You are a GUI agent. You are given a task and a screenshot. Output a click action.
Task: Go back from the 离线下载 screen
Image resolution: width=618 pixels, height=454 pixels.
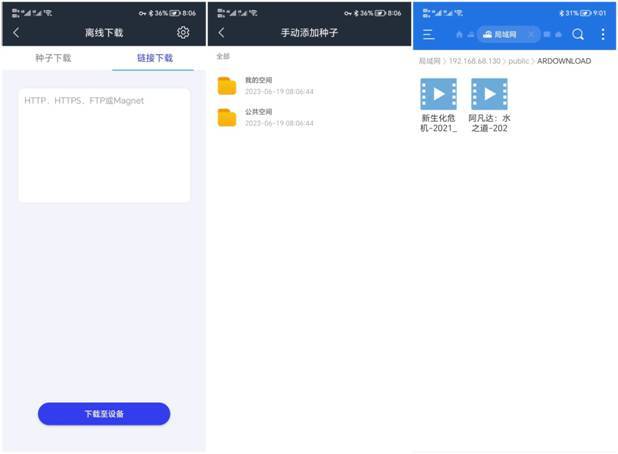[16, 33]
